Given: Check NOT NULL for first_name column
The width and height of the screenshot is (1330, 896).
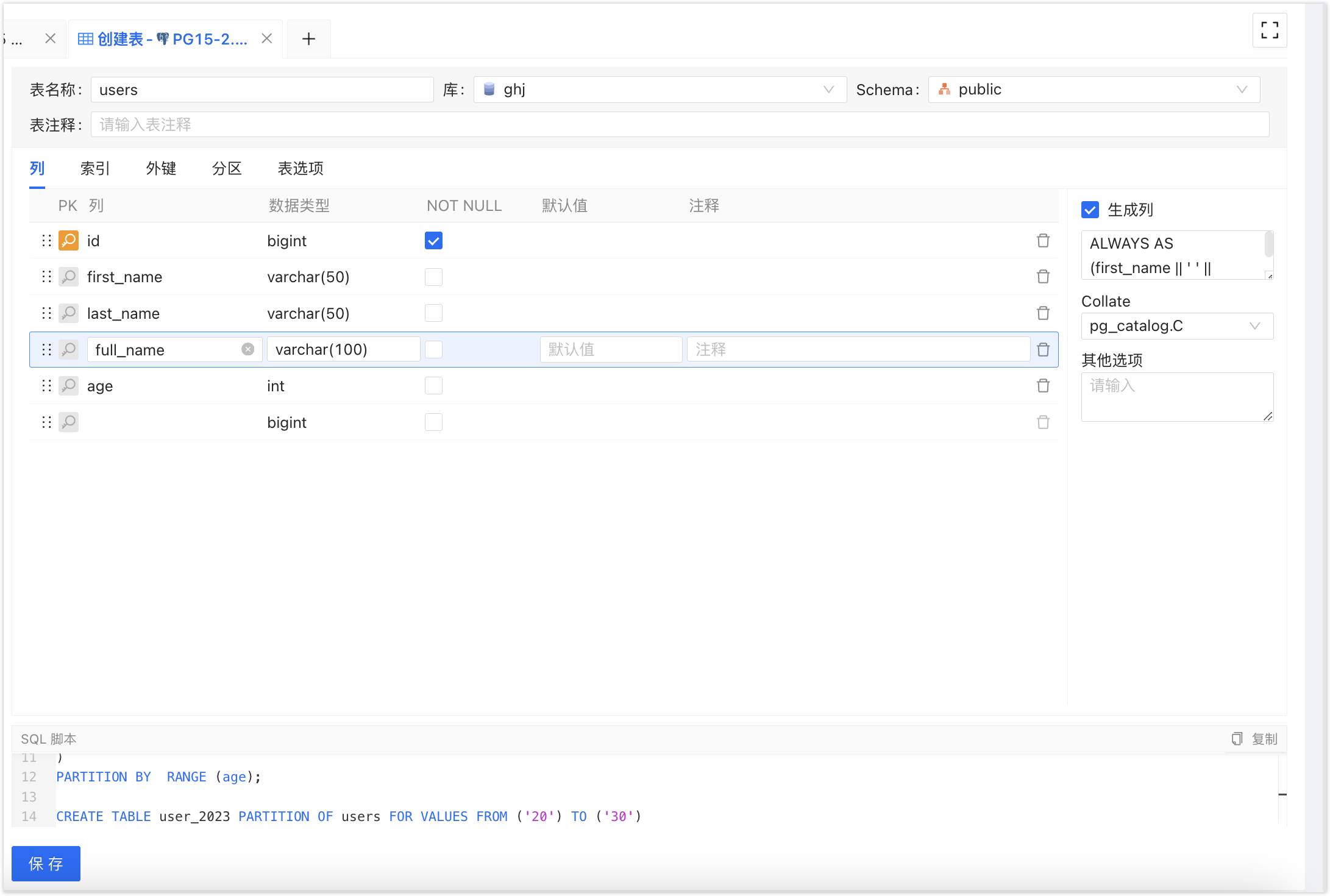Looking at the screenshot, I should tap(433, 277).
